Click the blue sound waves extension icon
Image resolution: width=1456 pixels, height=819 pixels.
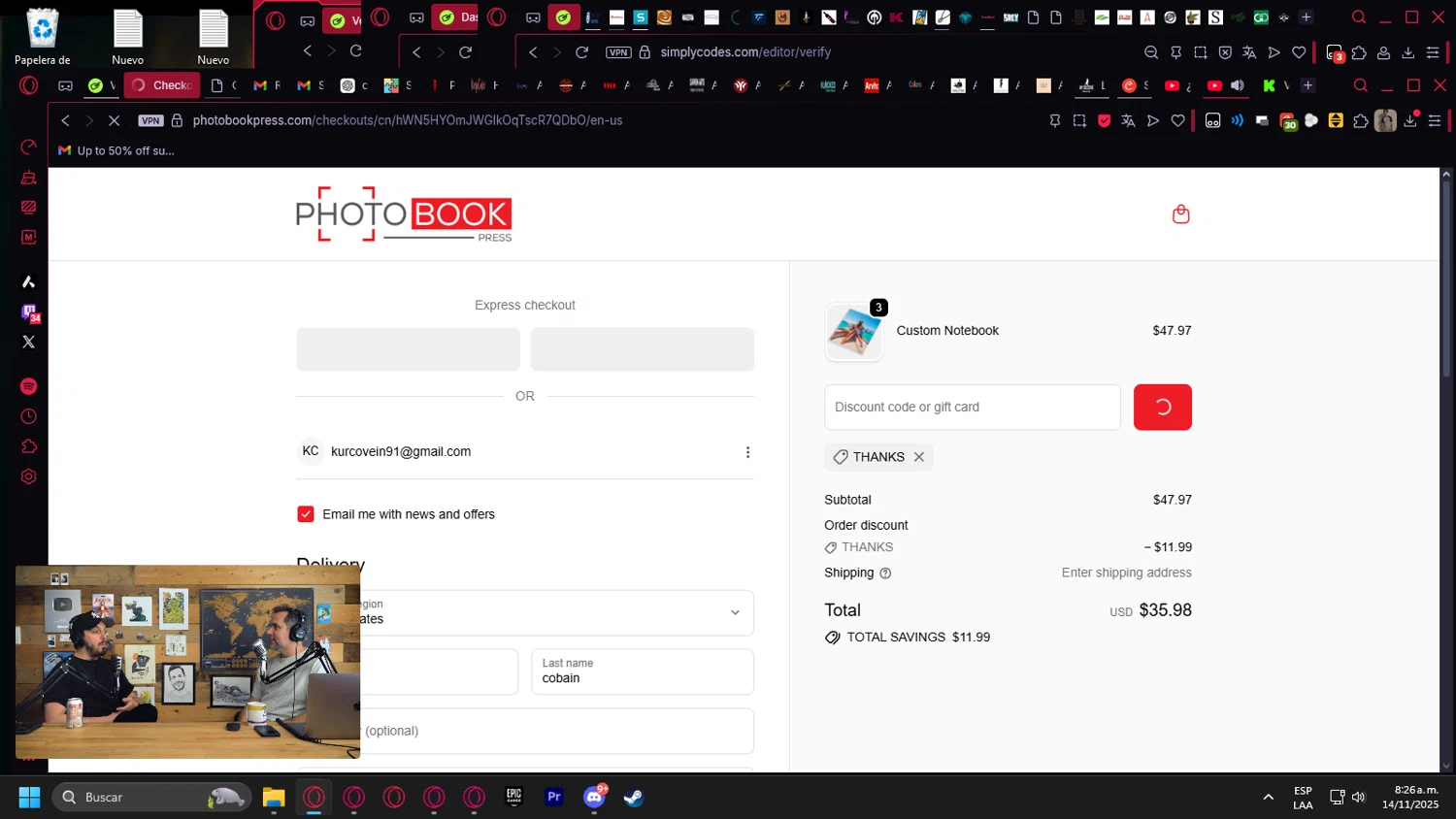coord(1238,121)
